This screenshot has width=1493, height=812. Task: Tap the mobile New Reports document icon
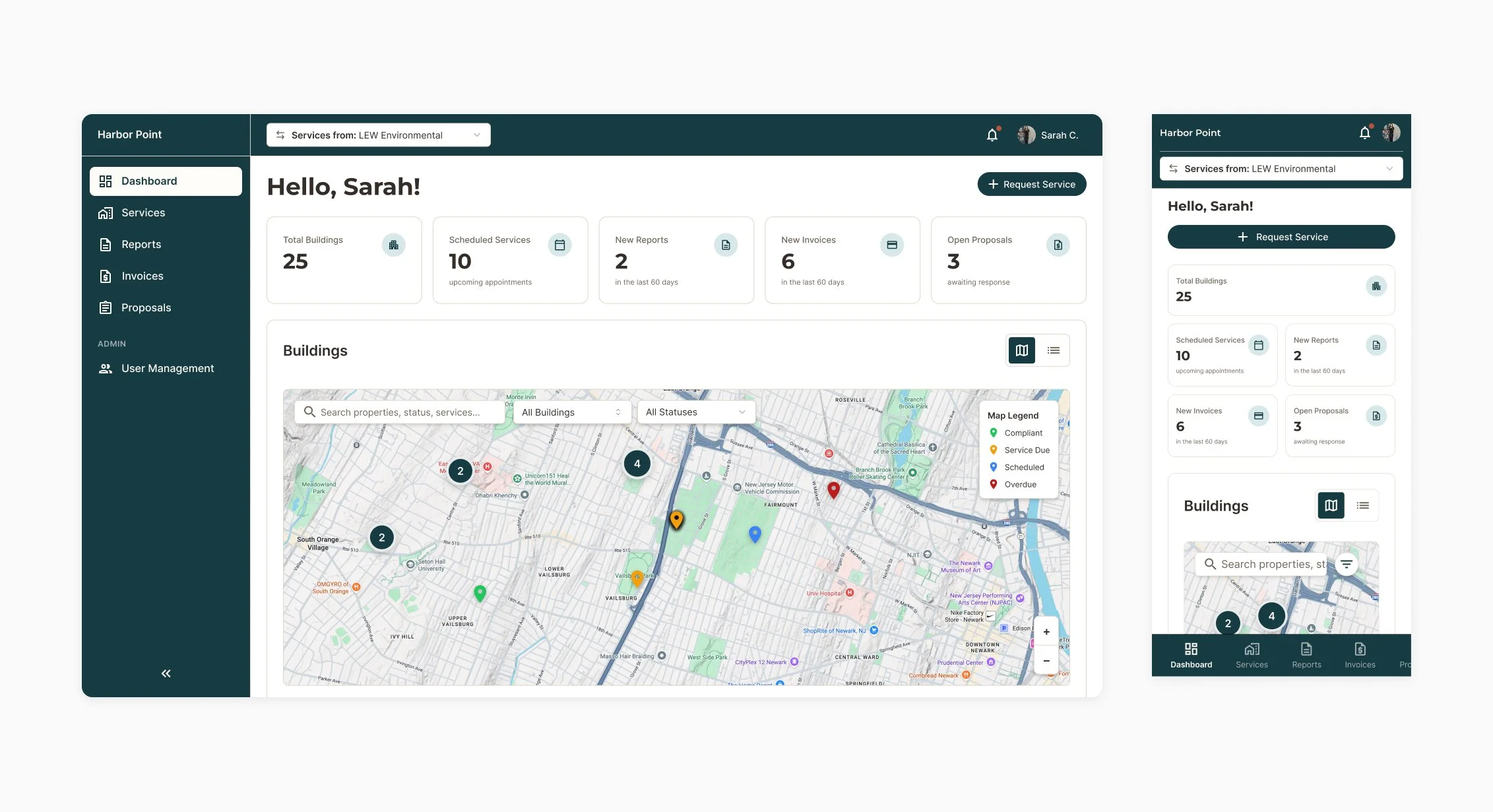1376,345
